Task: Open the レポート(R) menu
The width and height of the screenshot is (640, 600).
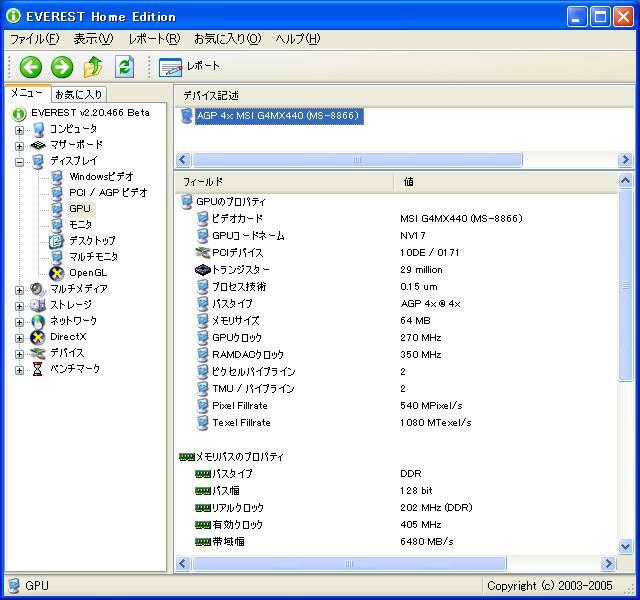Action: (154, 39)
